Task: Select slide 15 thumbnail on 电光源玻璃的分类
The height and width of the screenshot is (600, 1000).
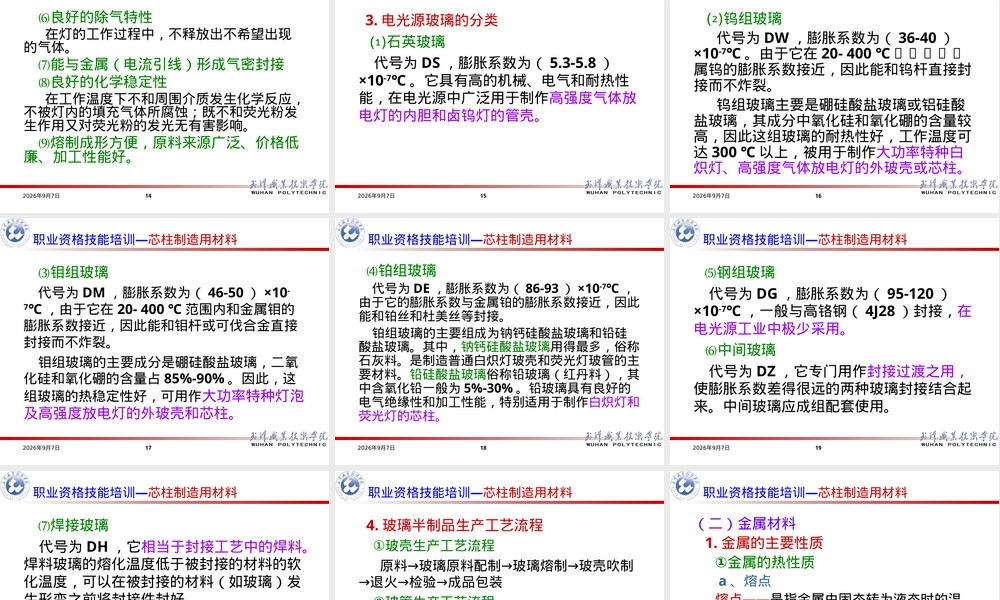Action: click(x=499, y=106)
